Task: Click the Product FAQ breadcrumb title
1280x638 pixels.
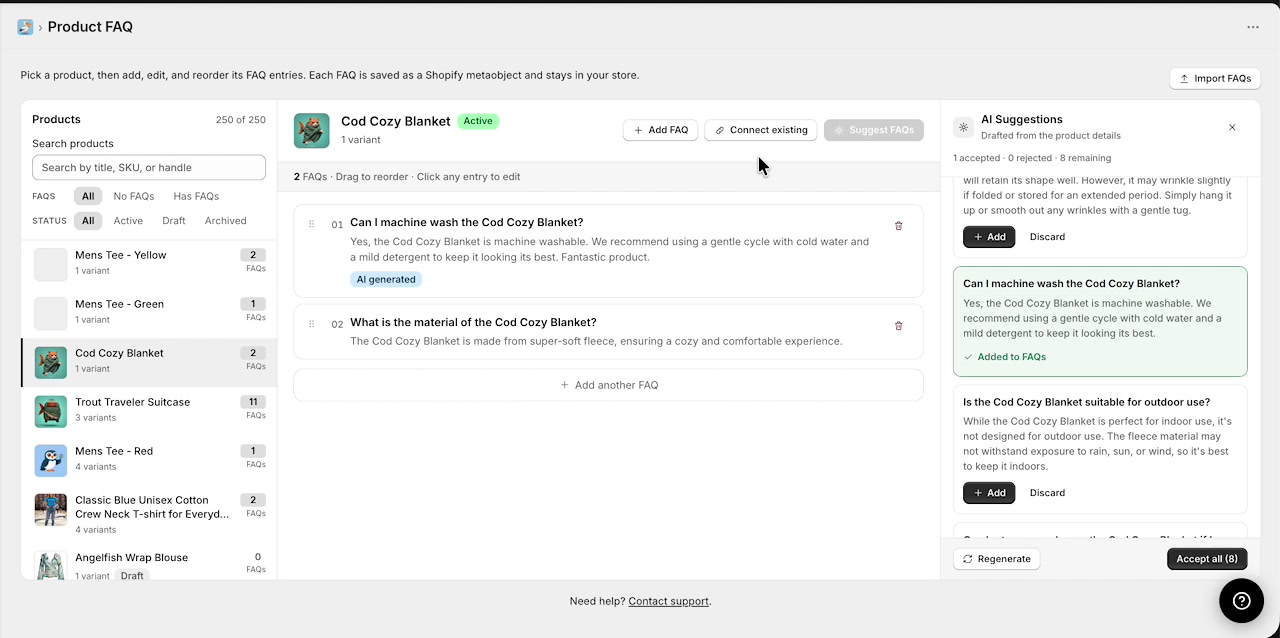Action: click(90, 27)
